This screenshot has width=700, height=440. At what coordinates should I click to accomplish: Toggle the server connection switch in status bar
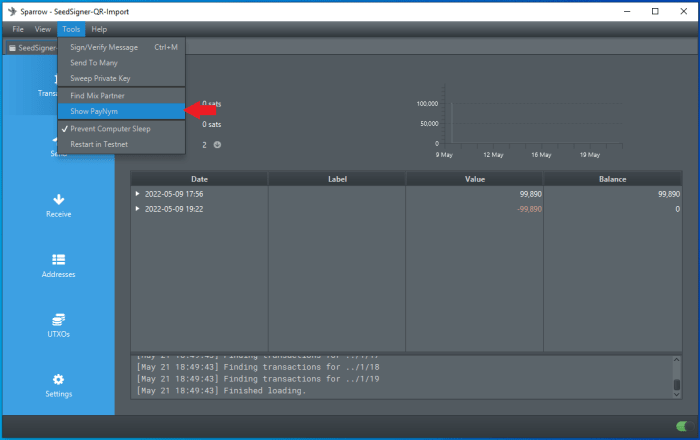pos(682,427)
